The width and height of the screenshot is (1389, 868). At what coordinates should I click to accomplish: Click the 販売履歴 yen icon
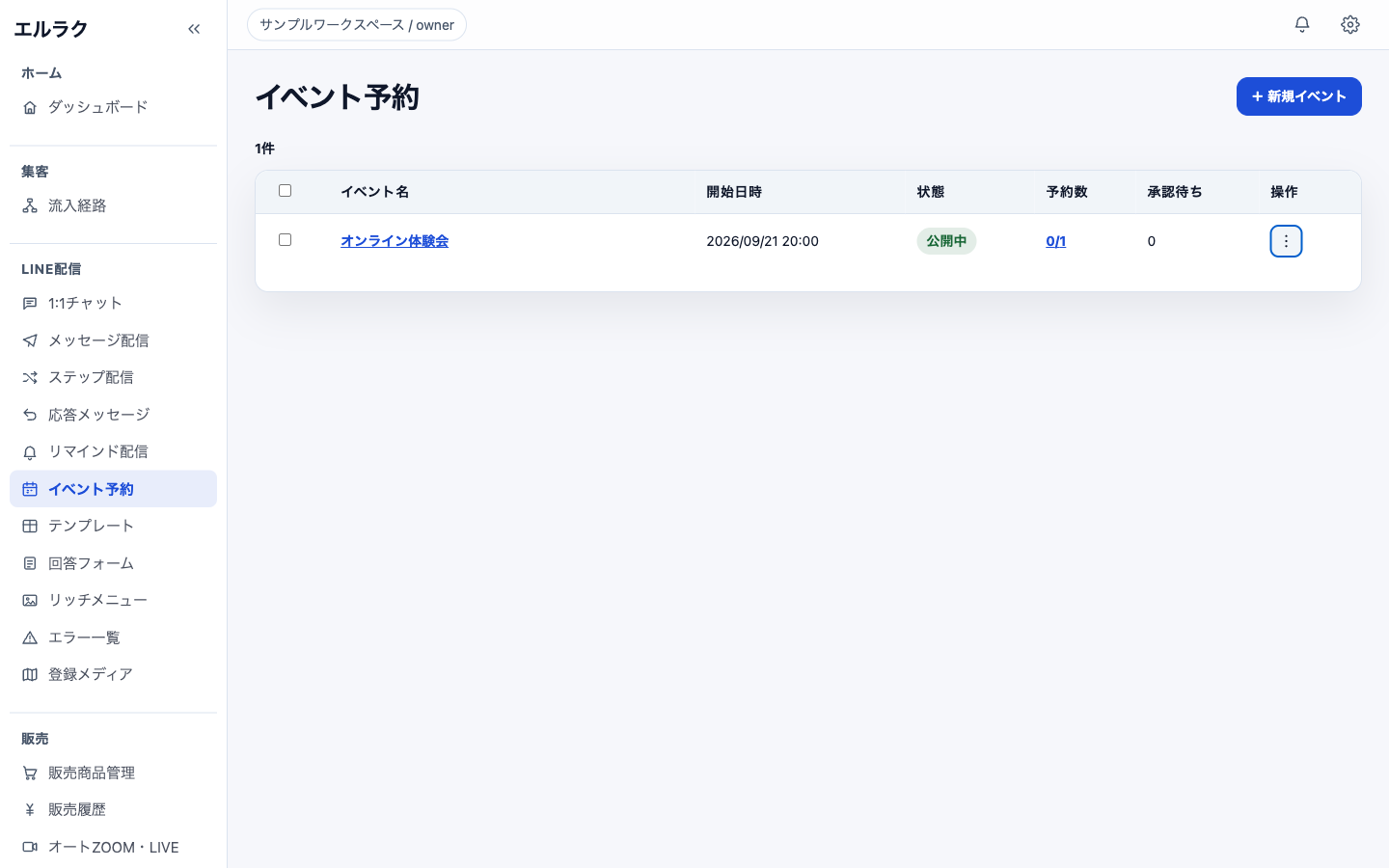point(30,809)
